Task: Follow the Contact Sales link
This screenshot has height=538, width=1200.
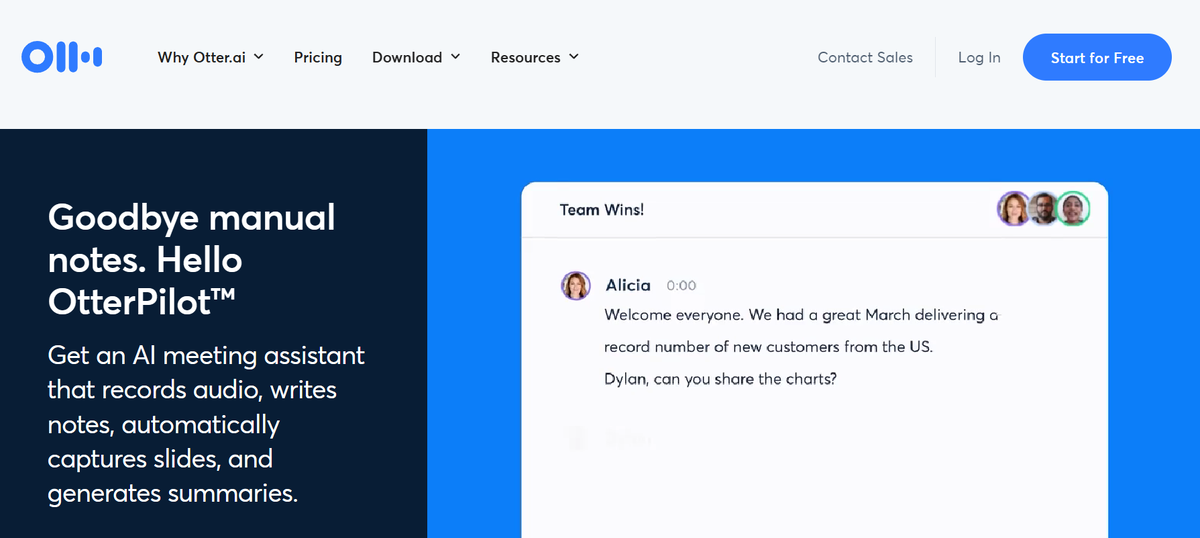Action: pyautogui.click(x=865, y=57)
